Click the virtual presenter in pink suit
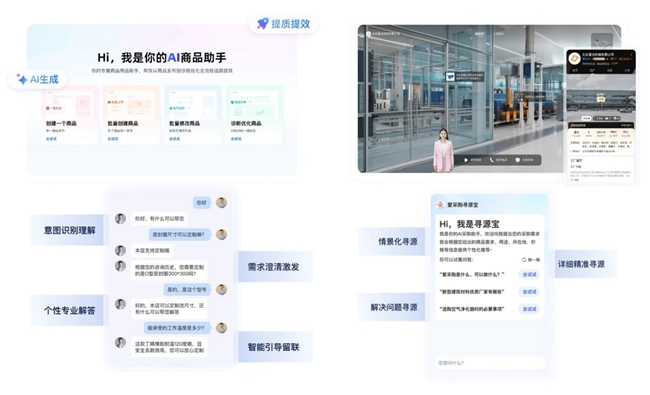 tap(443, 150)
